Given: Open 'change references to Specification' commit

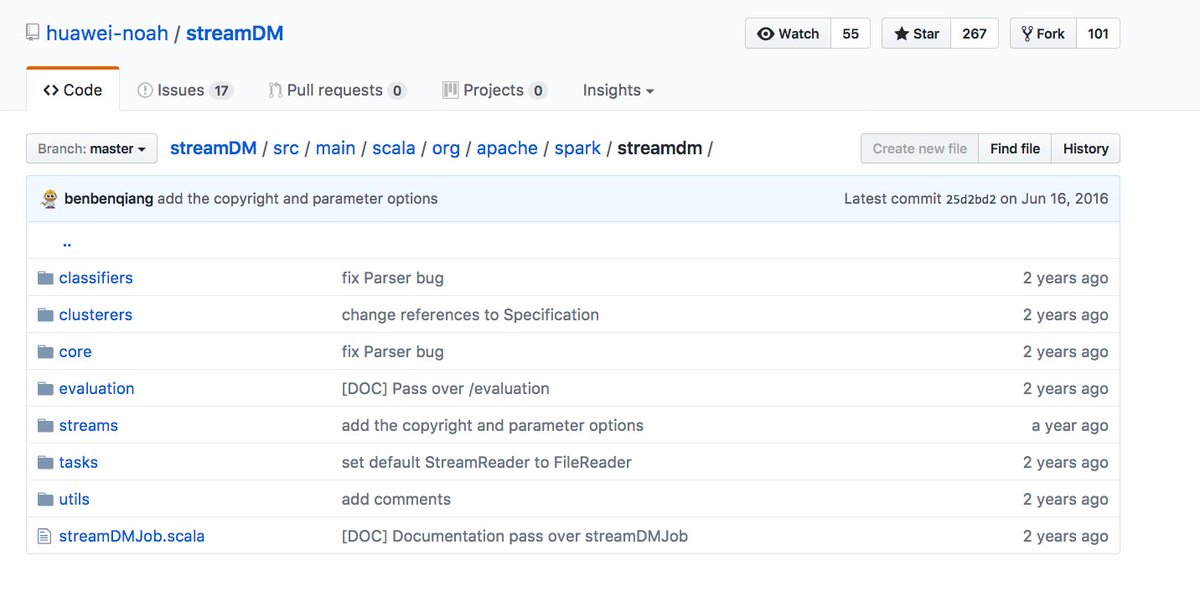Looking at the screenshot, I should pyautogui.click(x=470, y=315).
